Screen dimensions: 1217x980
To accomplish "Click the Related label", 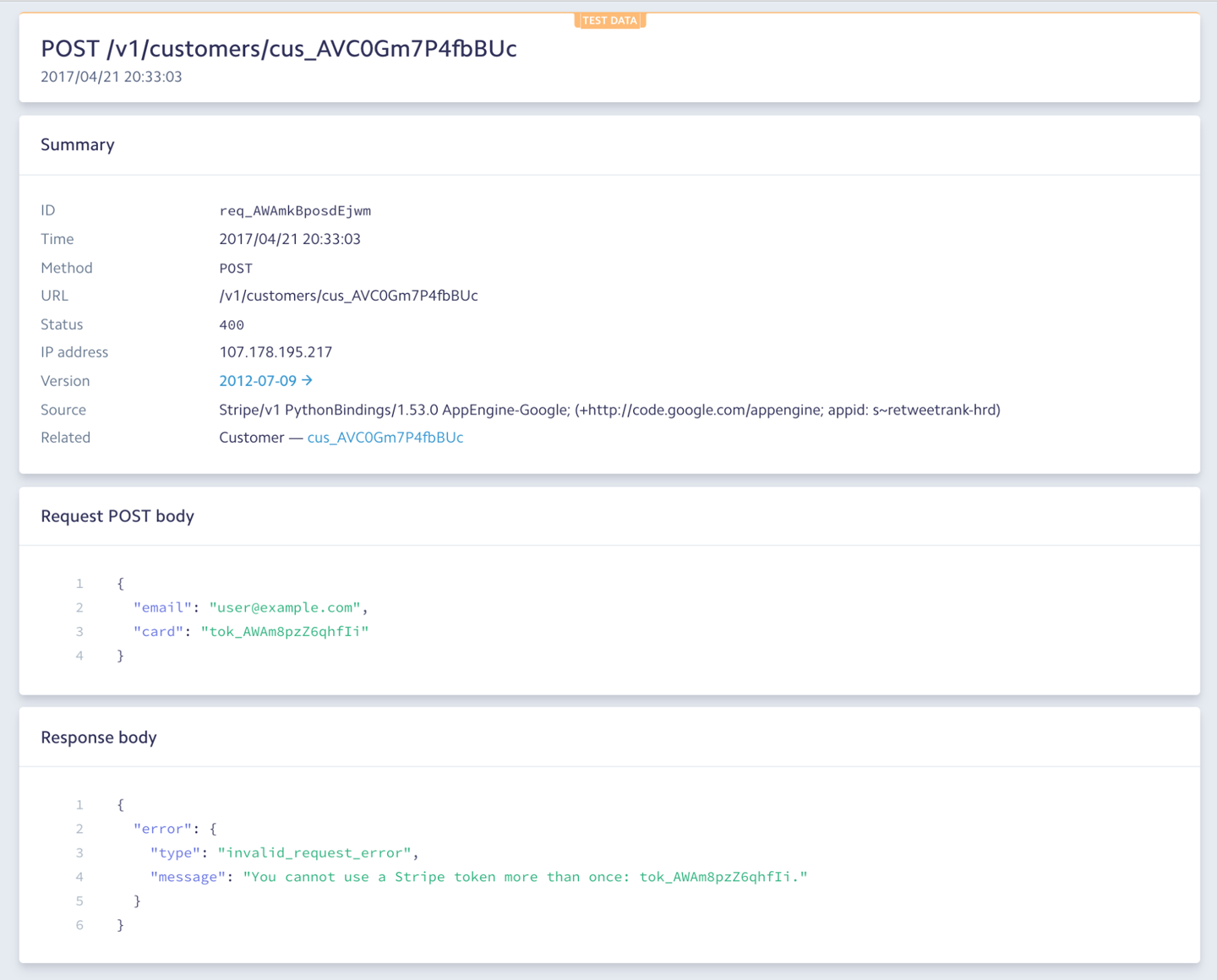I will (x=65, y=438).
